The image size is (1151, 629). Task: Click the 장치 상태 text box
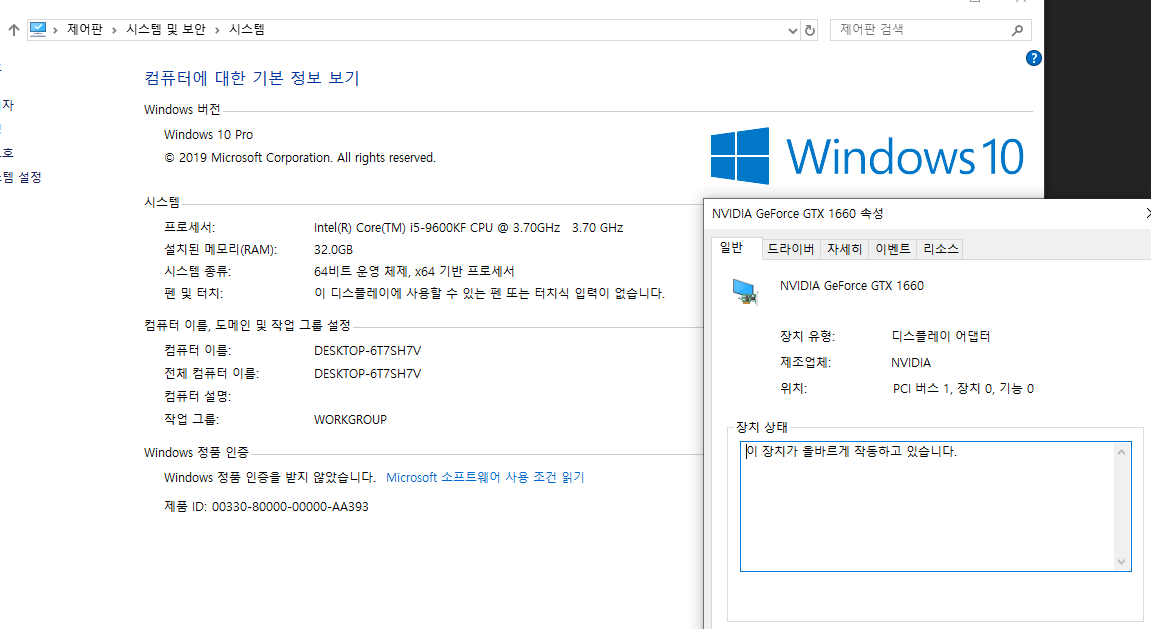(935, 506)
